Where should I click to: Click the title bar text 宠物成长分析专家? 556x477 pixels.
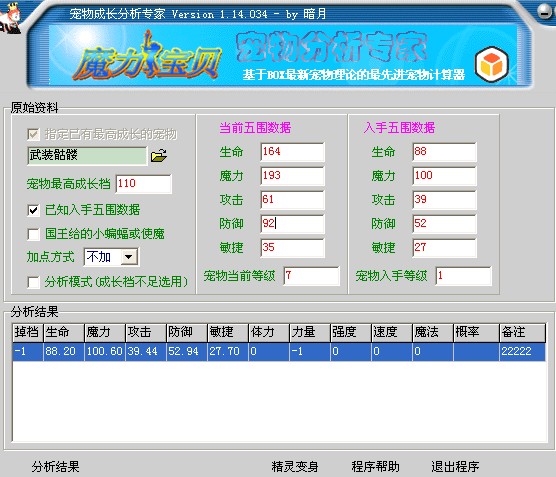click(117, 14)
